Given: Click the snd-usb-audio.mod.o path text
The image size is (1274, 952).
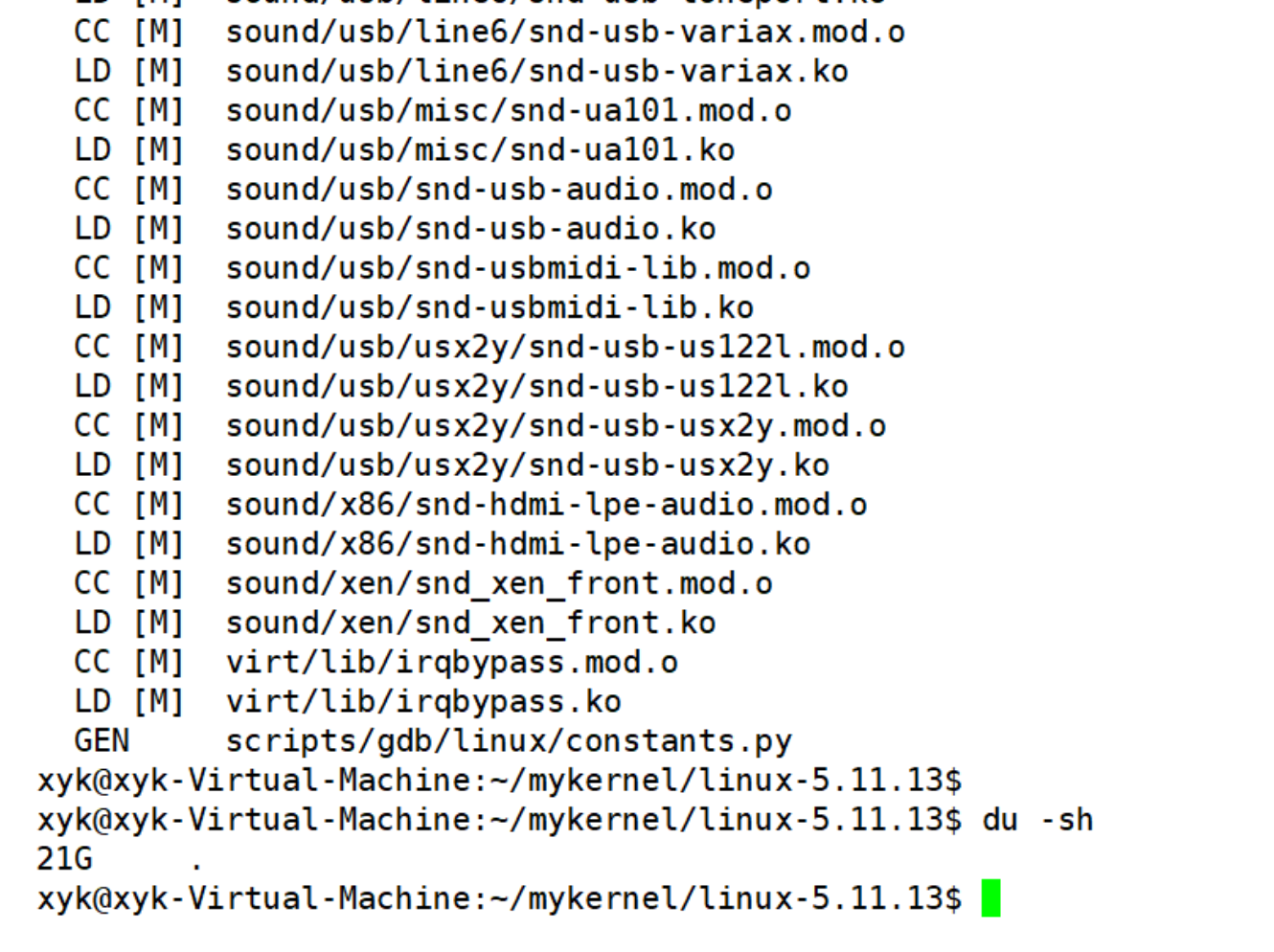Looking at the screenshot, I should click(499, 190).
